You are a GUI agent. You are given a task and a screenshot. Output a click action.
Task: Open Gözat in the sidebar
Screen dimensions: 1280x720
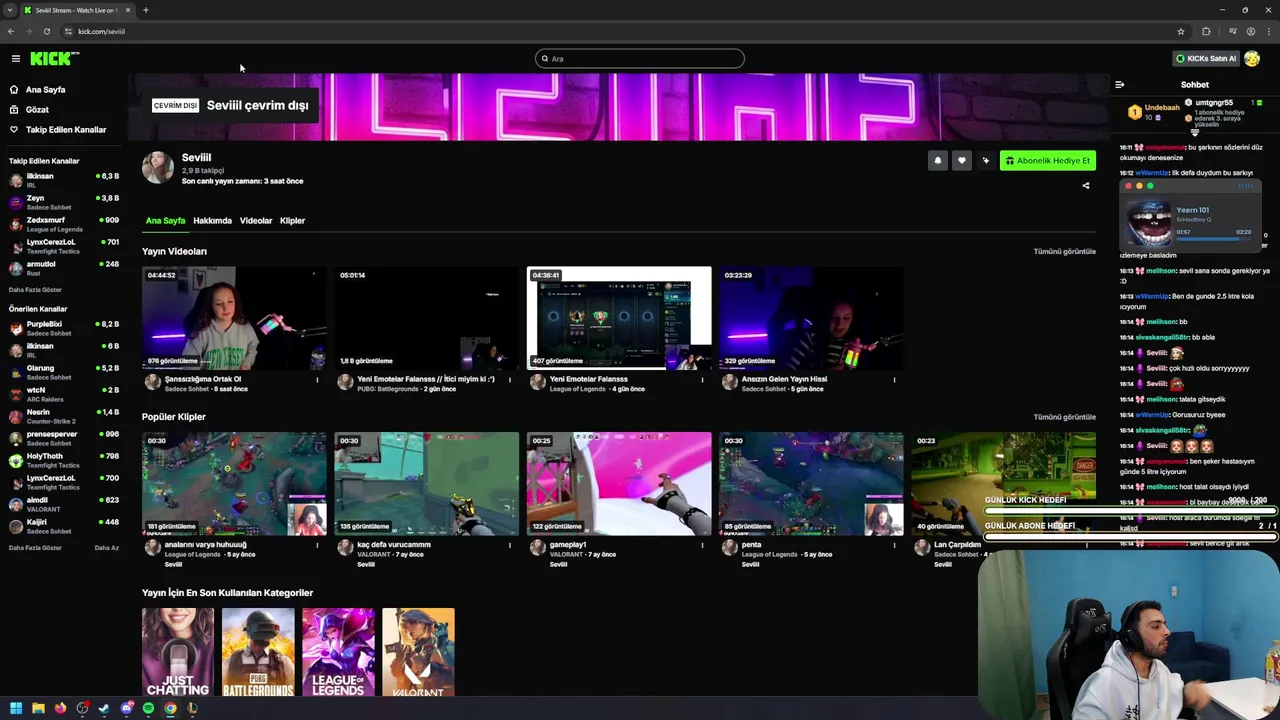(37, 110)
